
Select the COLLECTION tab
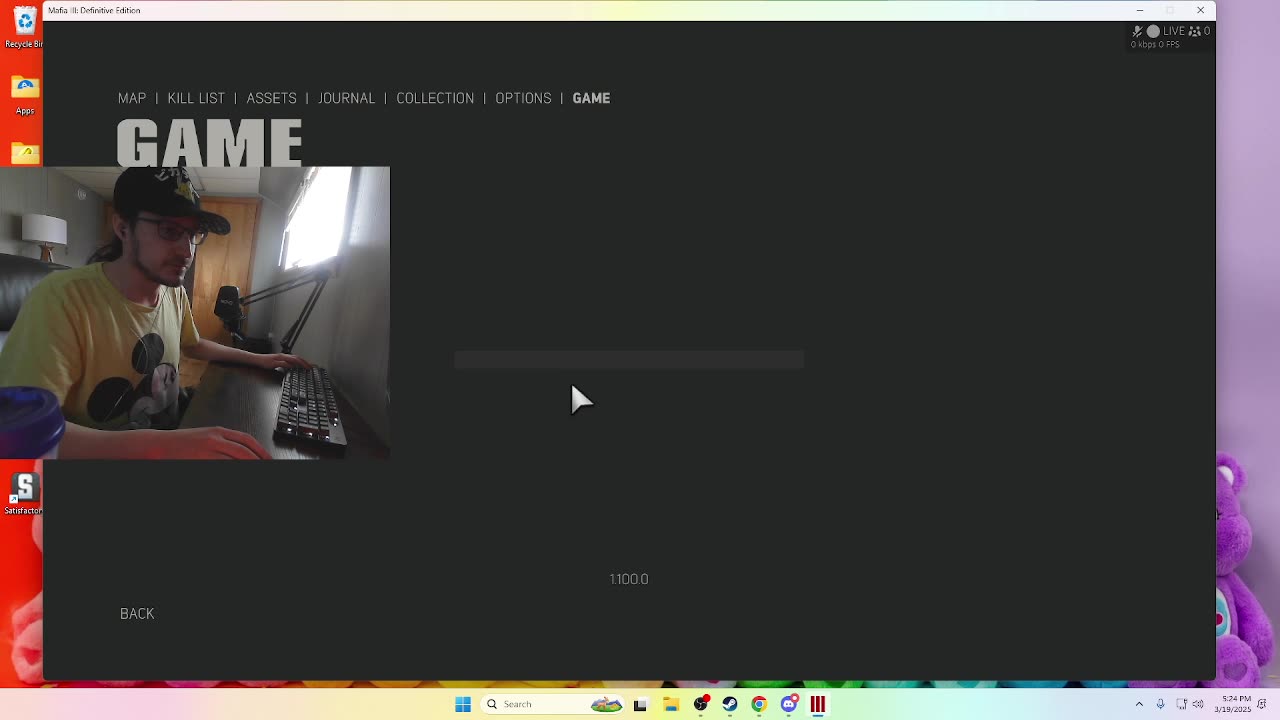coord(435,98)
